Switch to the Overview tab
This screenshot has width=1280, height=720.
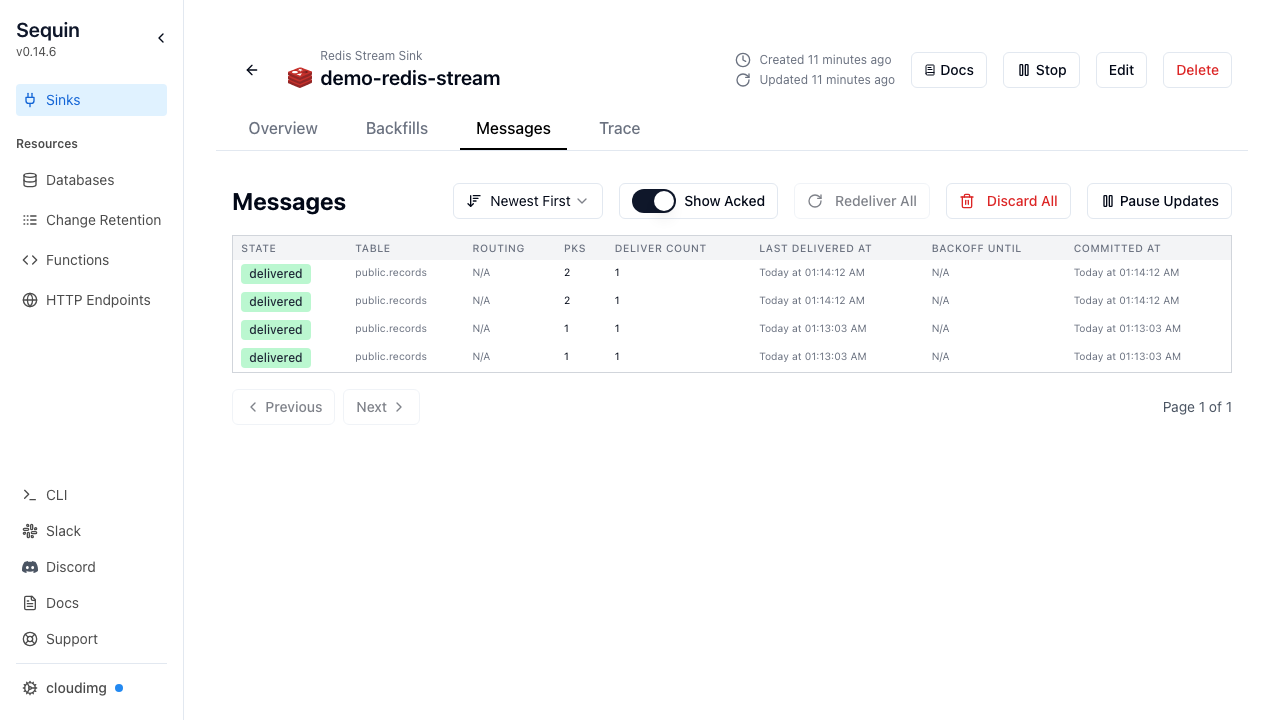click(283, 128)
